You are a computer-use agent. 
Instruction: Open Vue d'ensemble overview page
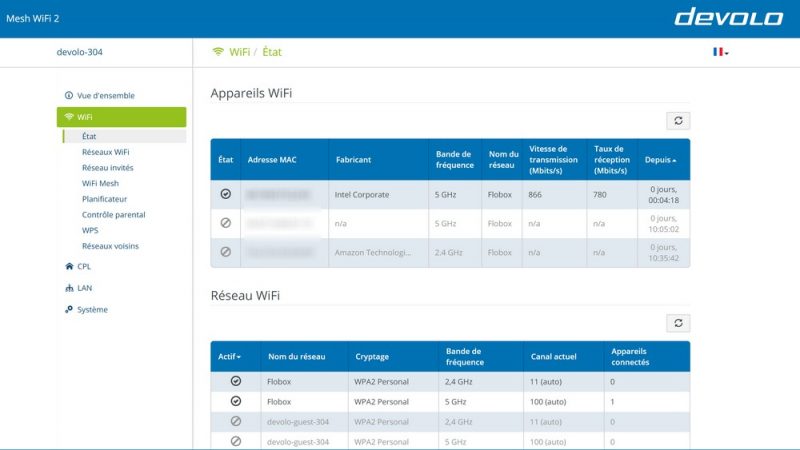click(x=106, y=95)
